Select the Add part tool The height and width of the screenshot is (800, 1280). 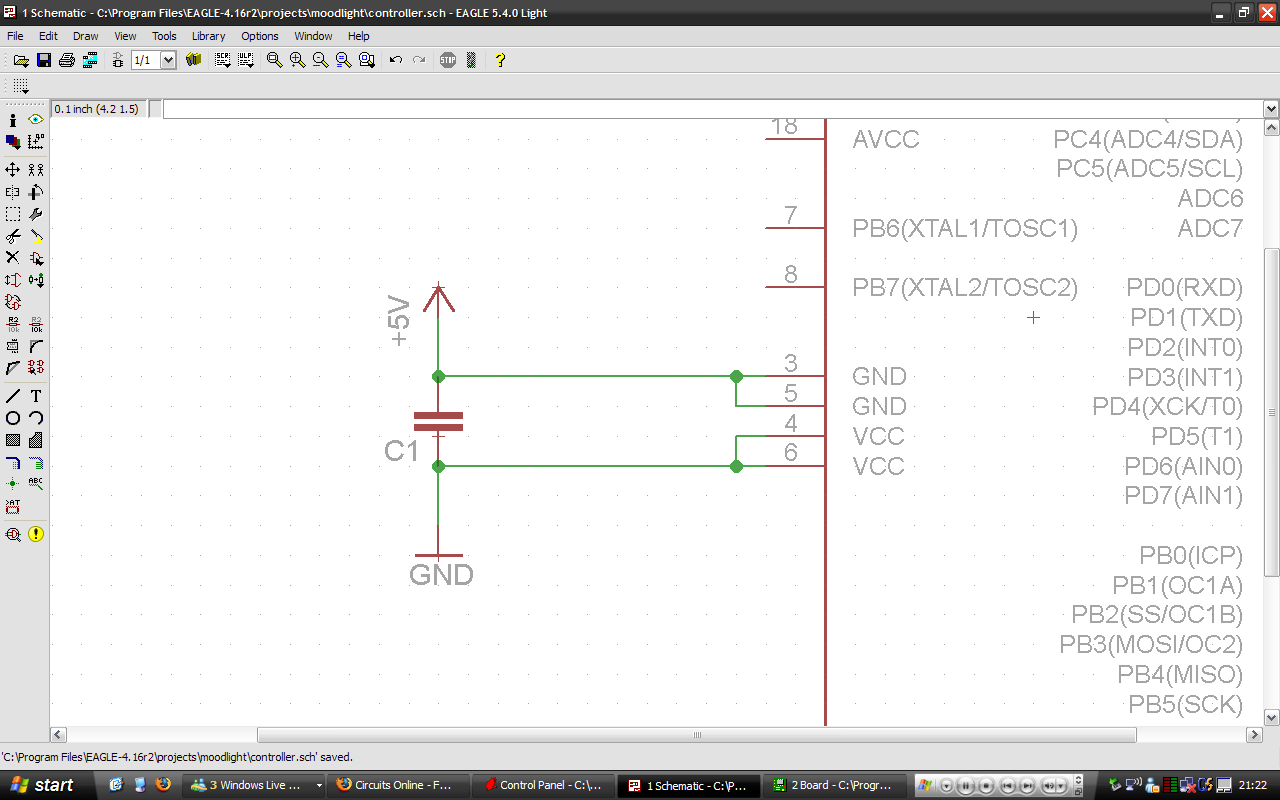point(36,258)
